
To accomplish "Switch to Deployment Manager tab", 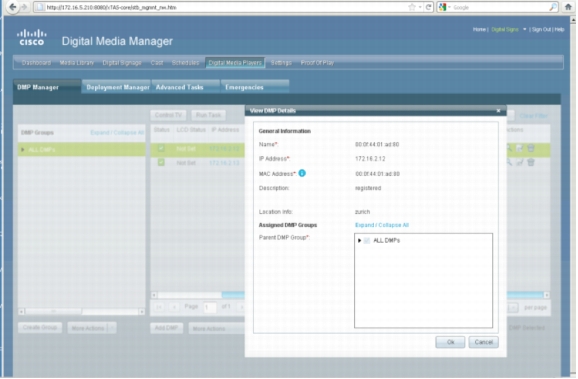I will point(116,87).
